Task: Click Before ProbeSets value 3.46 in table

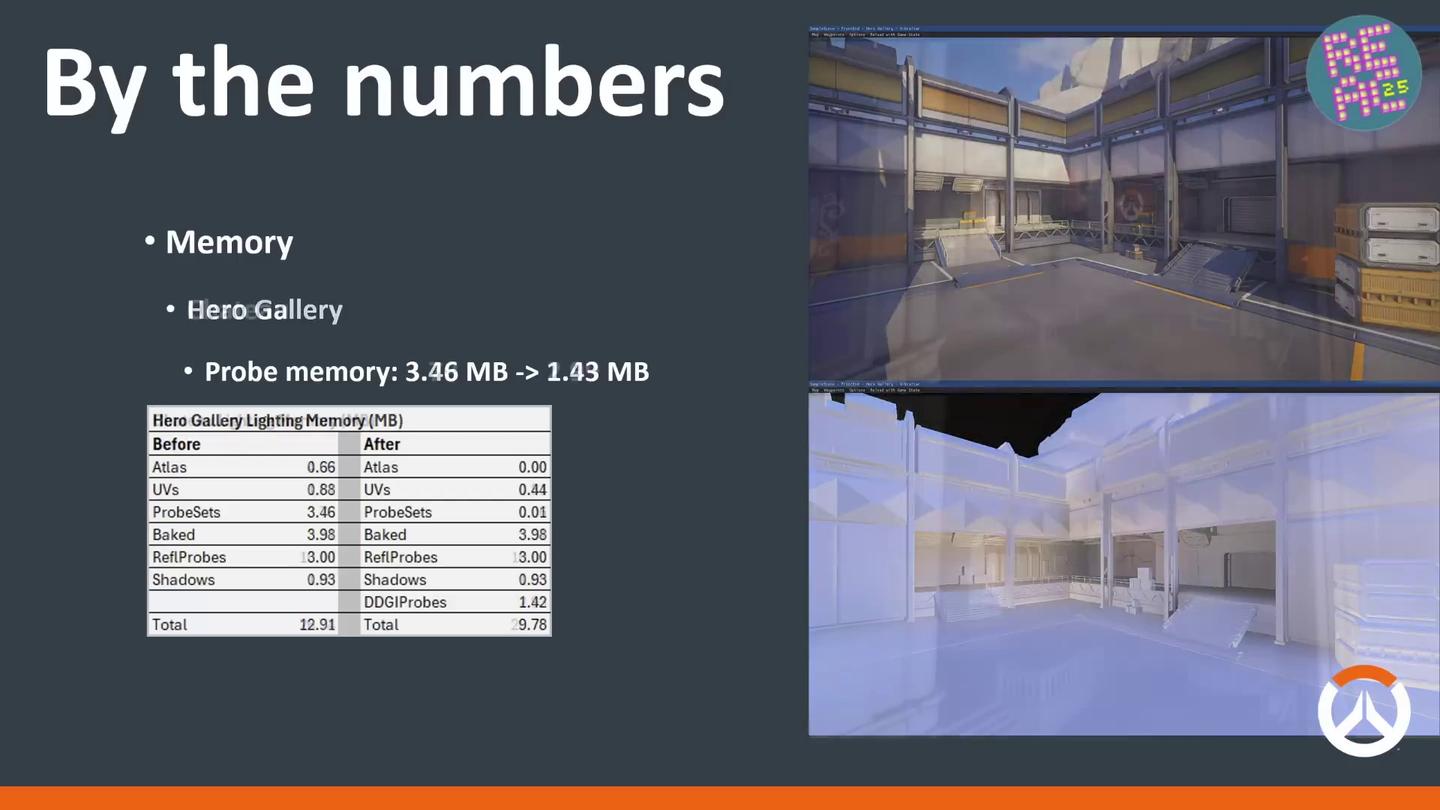Action: pos(321,512)
